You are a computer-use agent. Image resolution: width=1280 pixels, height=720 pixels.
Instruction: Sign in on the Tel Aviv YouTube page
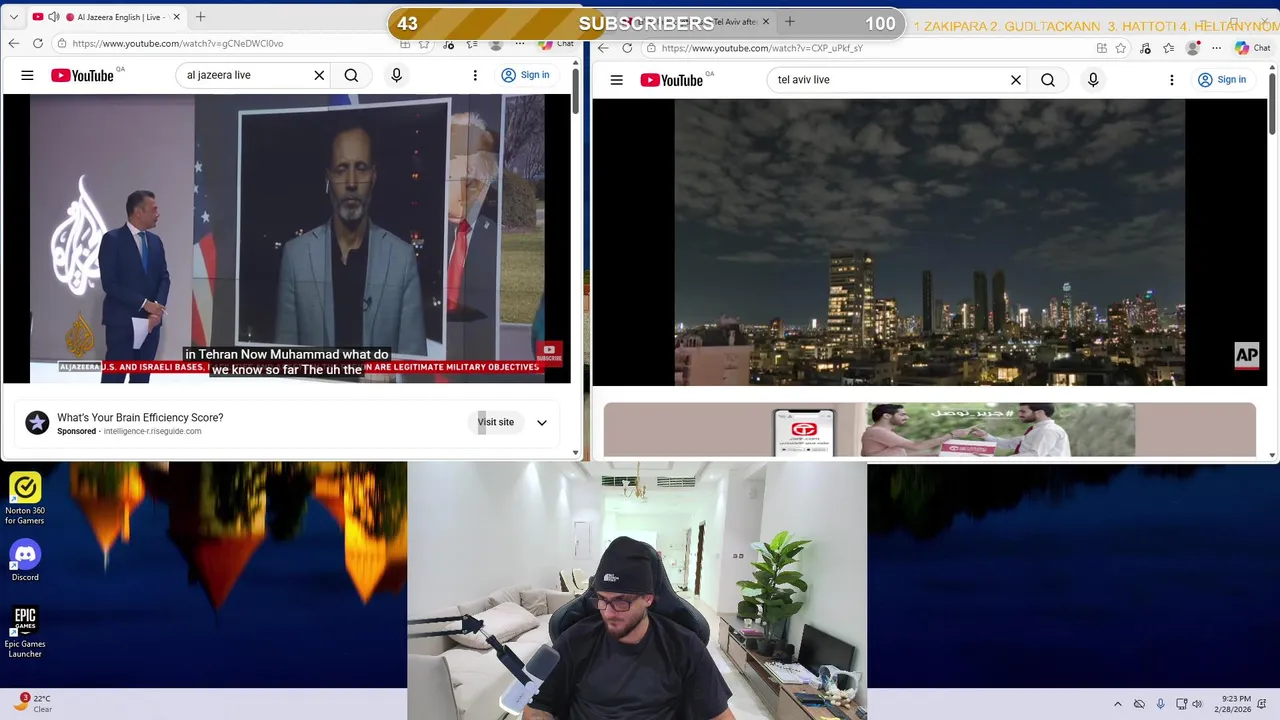coord(1222,80)
